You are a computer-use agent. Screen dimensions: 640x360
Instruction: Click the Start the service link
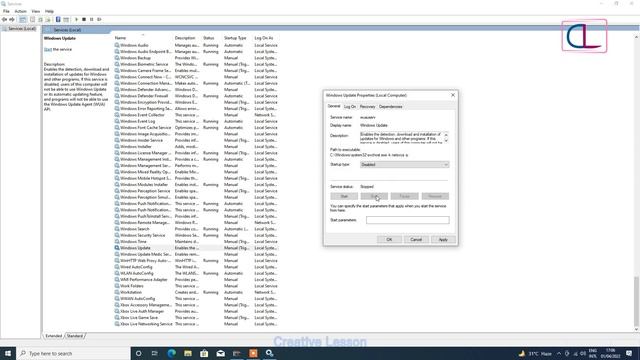48,49
